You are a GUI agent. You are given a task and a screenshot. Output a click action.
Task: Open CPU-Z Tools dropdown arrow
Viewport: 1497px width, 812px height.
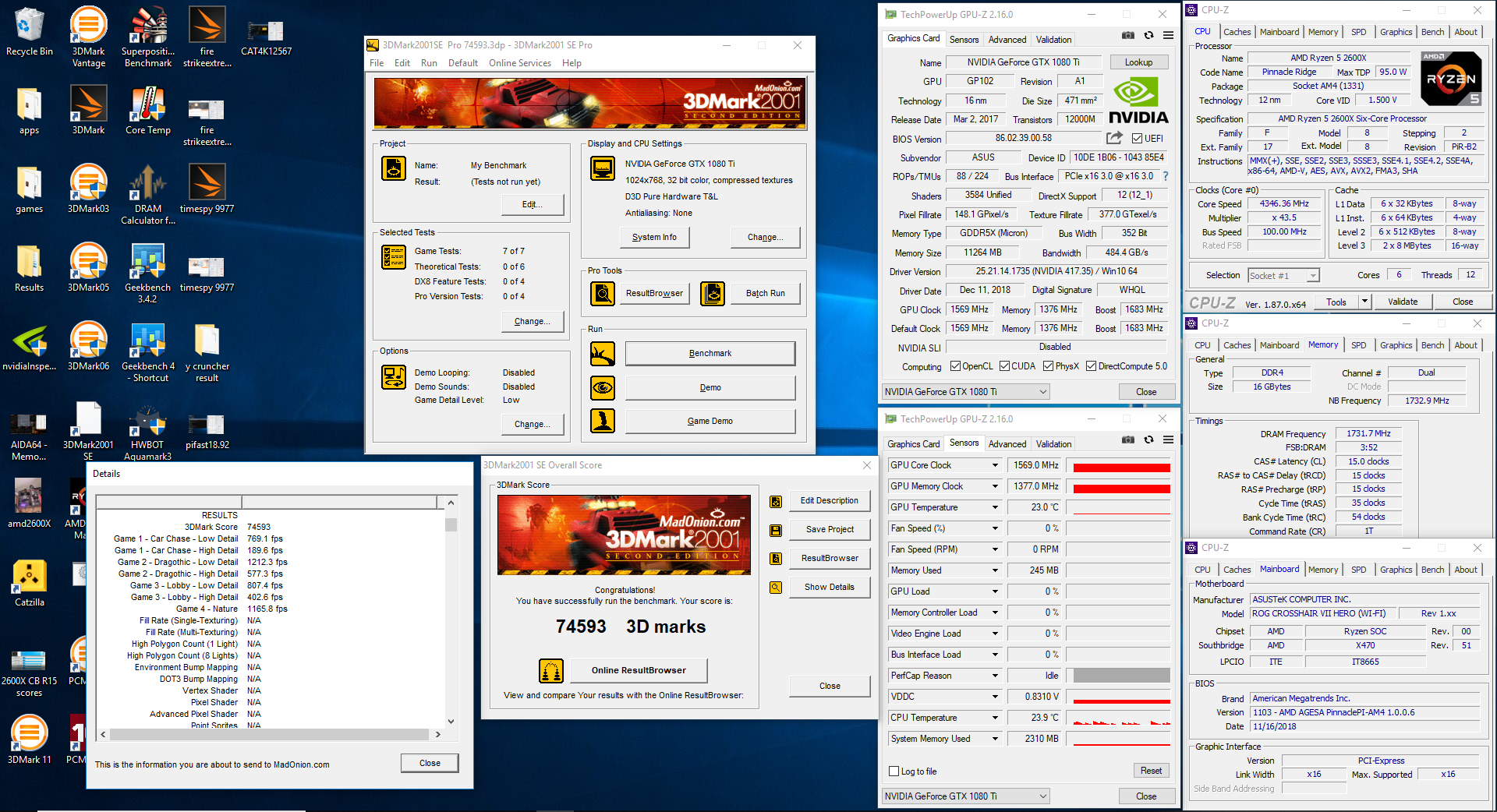(1364, 302)
